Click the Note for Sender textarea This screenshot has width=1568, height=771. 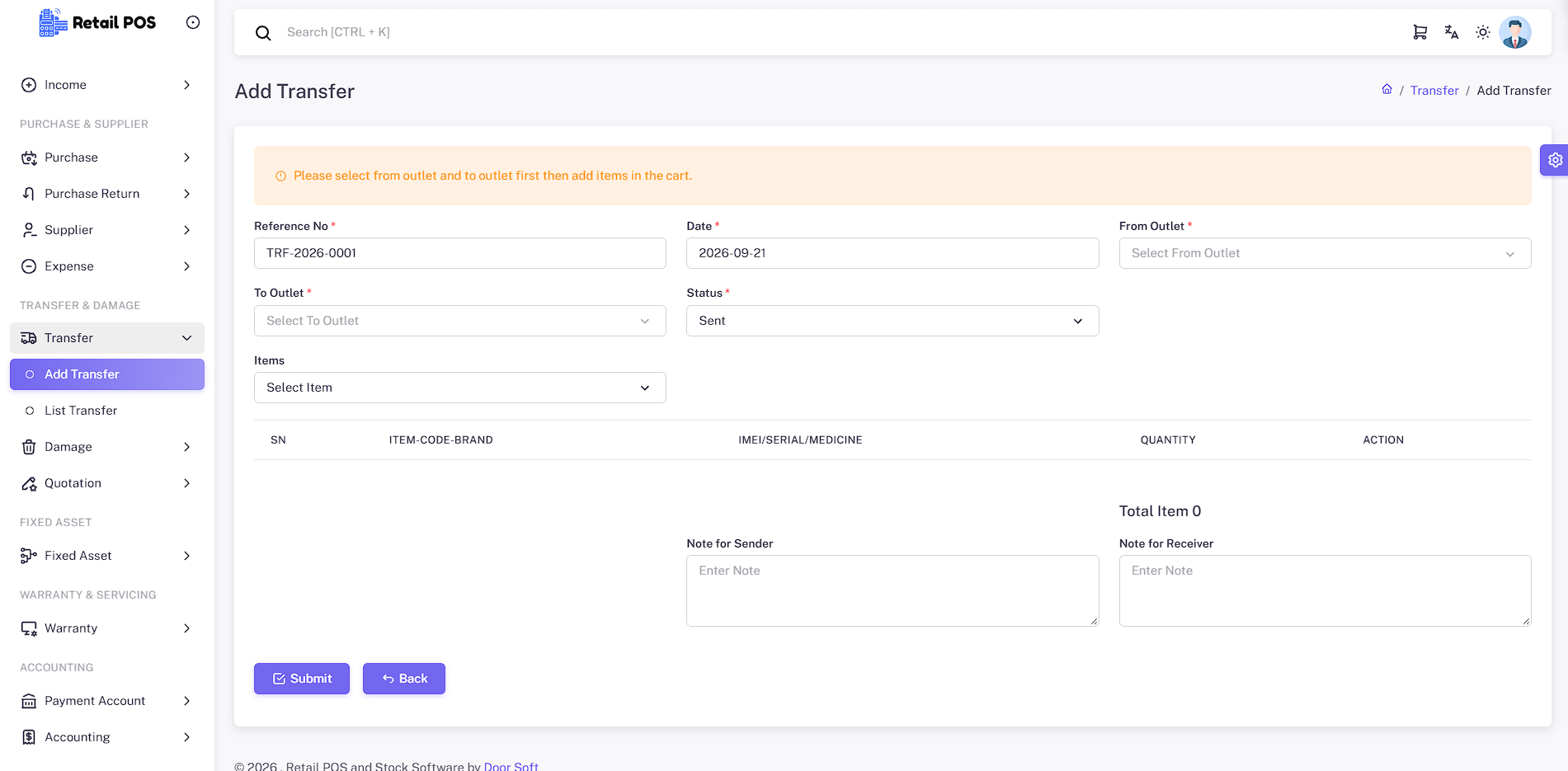click(892, 590)
